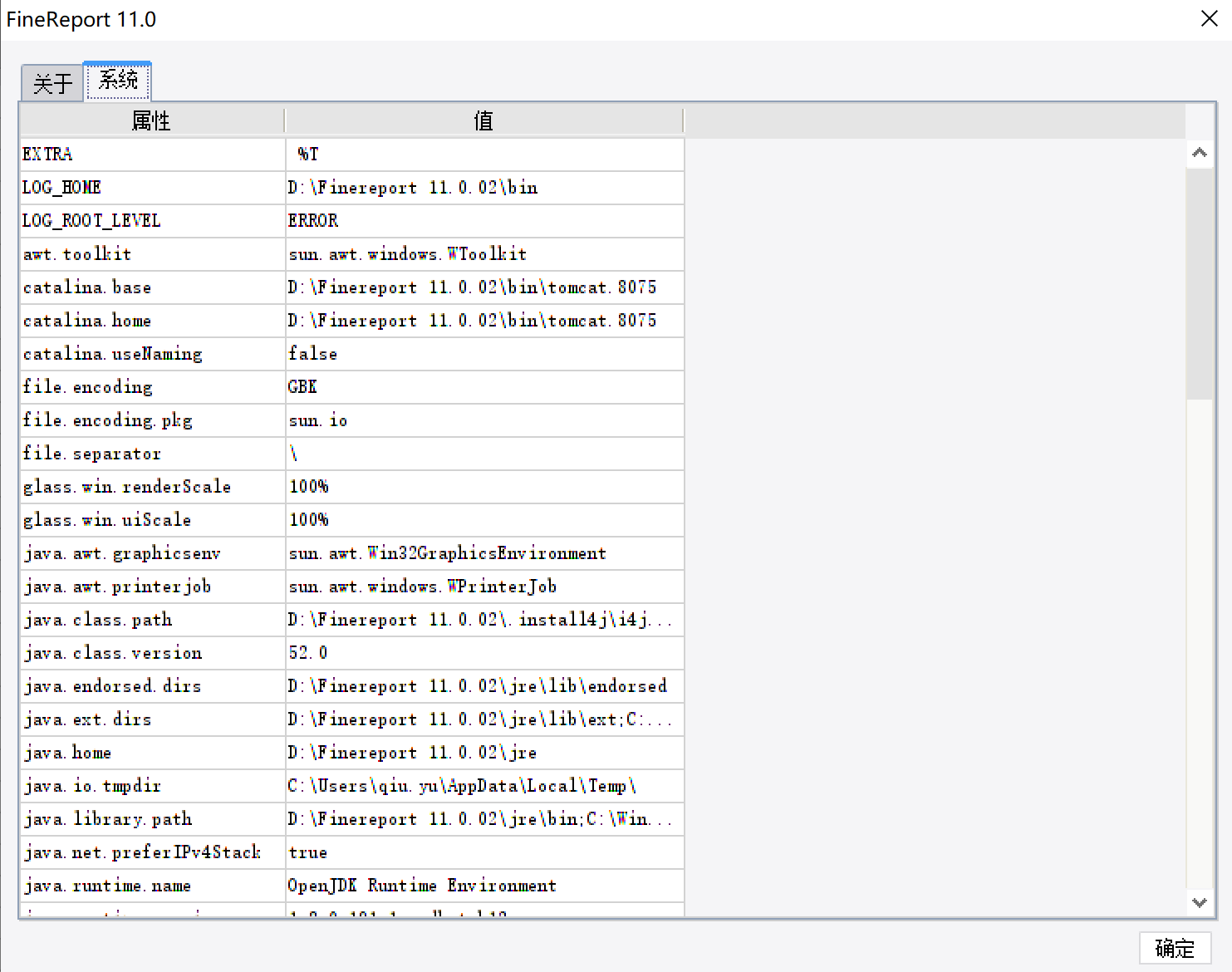
Task: Click the catalina.home property name
Action: (x=87, y=321)
